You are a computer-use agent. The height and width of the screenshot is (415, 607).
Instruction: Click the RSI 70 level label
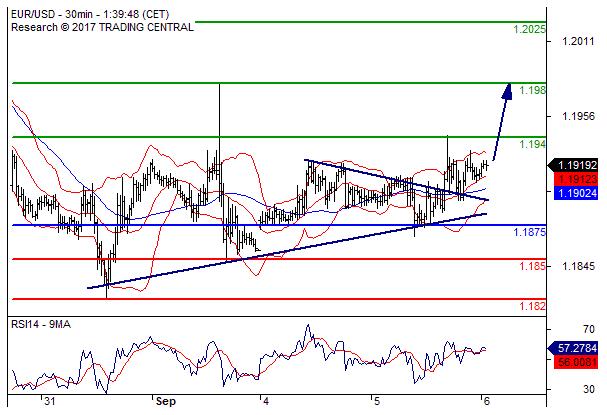click(589, 329)
